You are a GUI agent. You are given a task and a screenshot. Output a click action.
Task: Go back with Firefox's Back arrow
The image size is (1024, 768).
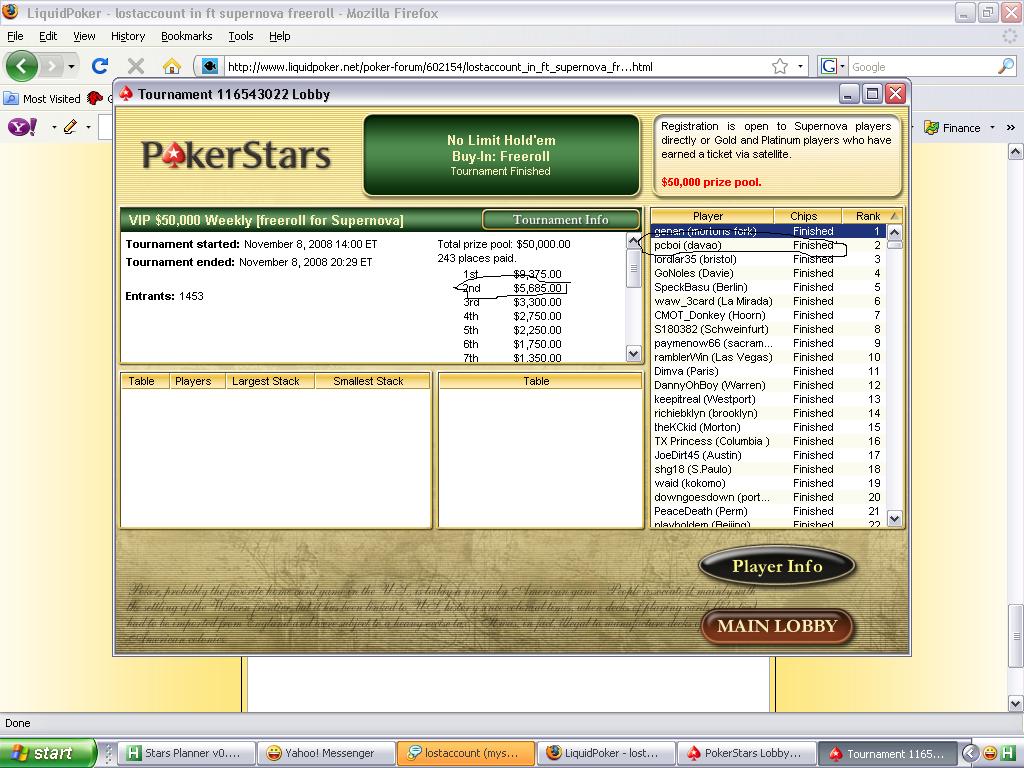pos(21,66)
